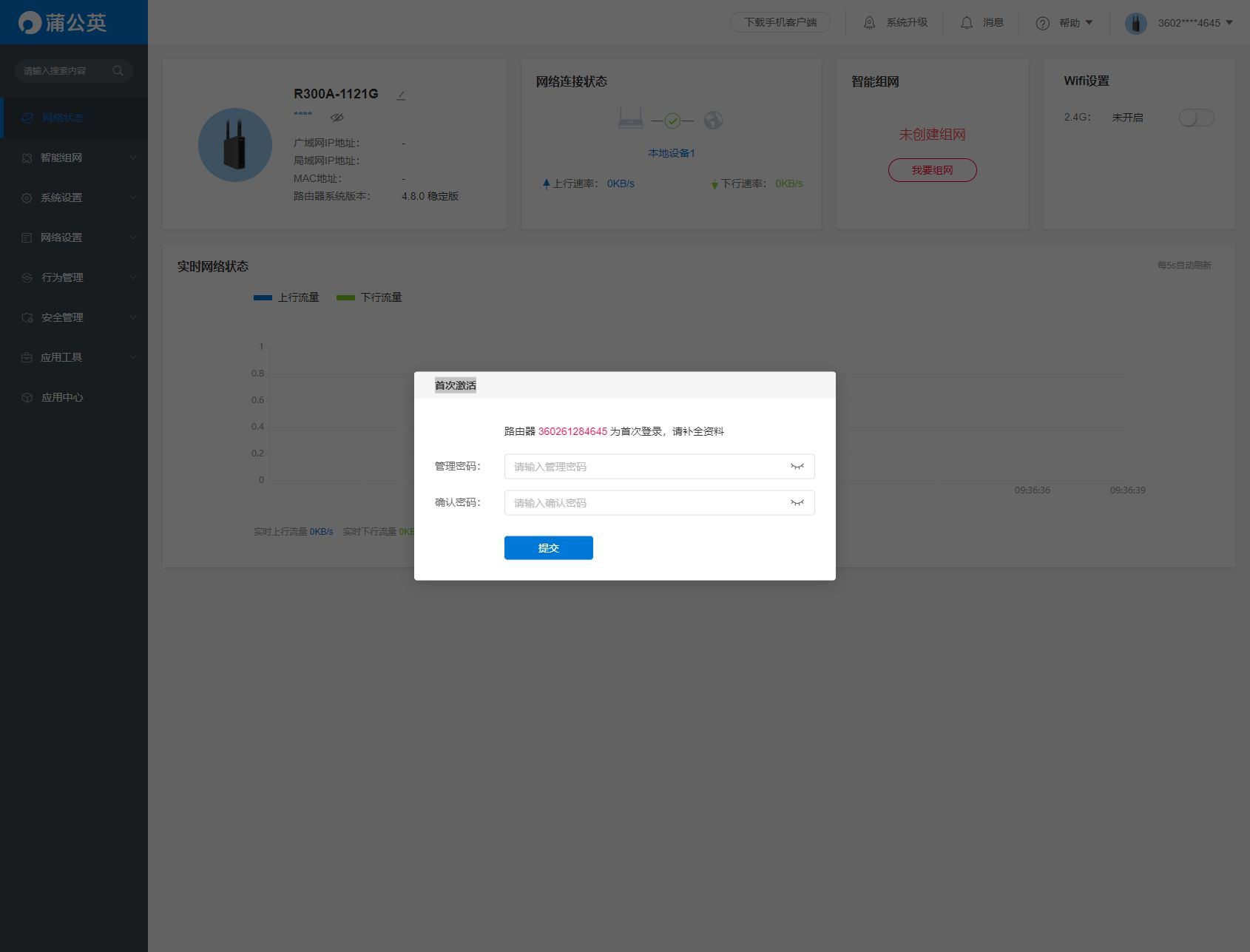1250x952 pixels.
Task: Expand the 安全管理 sidebar menu
Action: (133, 317)
